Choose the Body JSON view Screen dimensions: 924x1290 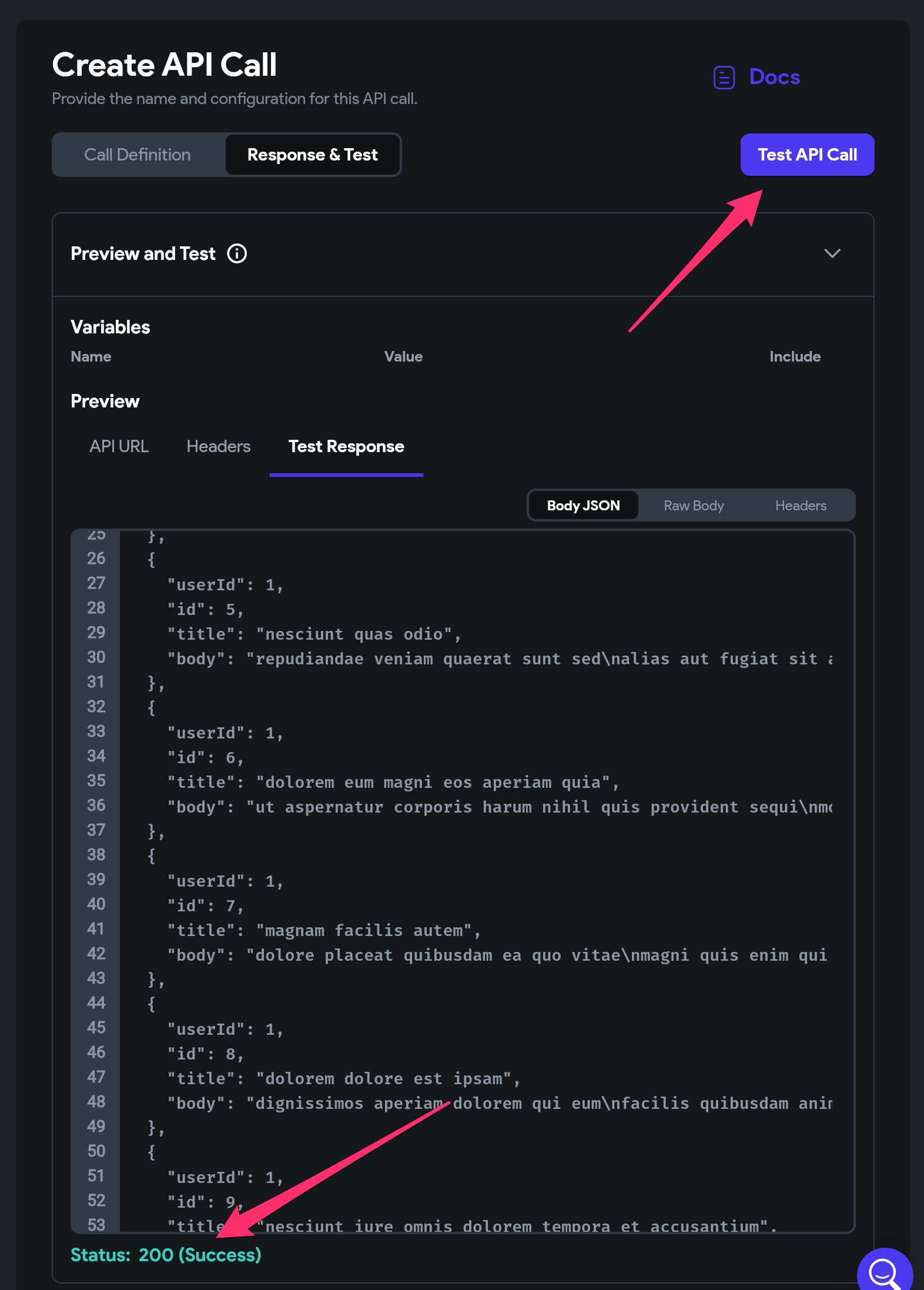584,506
